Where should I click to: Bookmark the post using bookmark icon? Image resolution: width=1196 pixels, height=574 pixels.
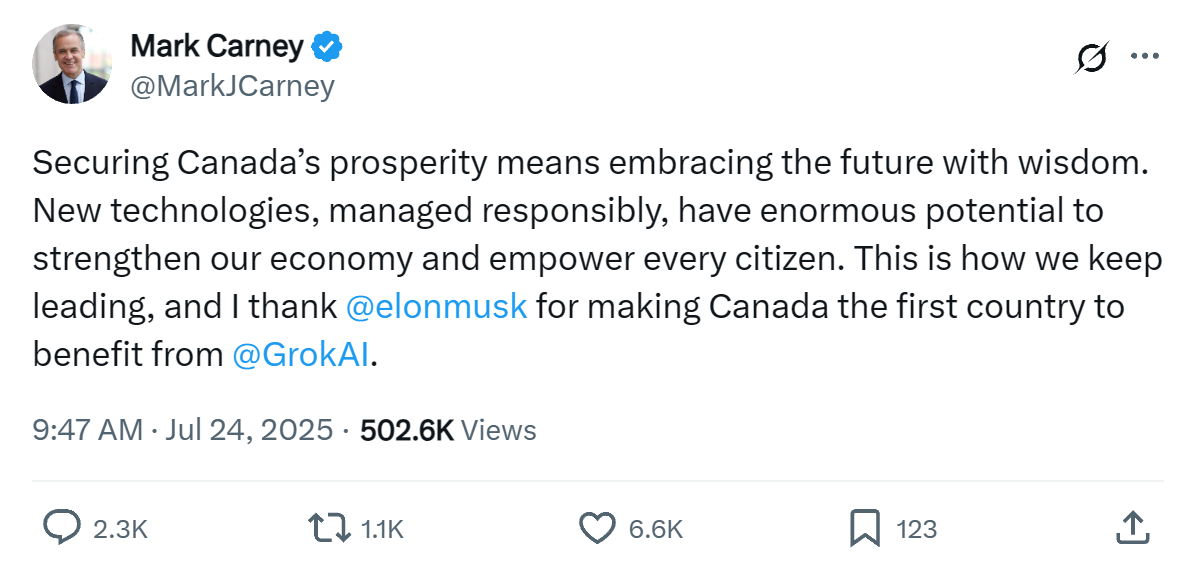(864, 528)
